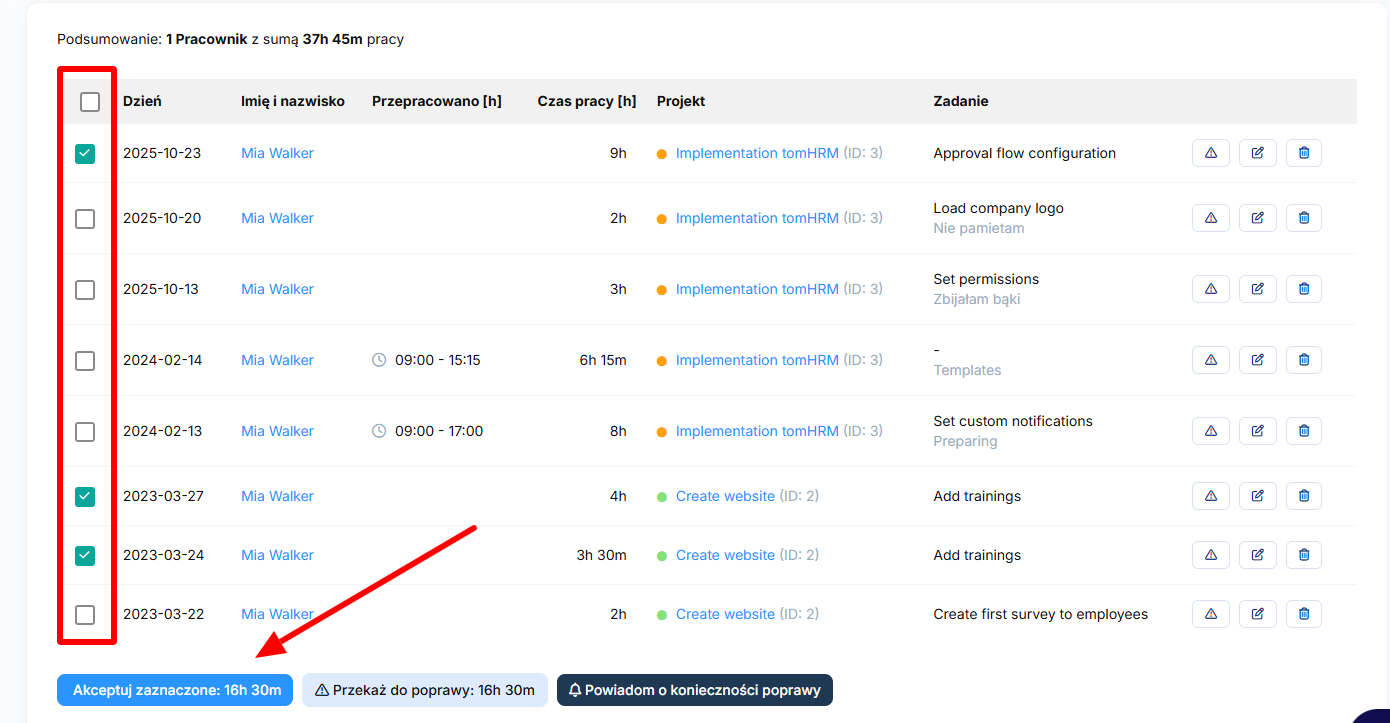Open Create website project link for 2023-03-27
Screen dimensions: 1390x723
tap(725, 496)
